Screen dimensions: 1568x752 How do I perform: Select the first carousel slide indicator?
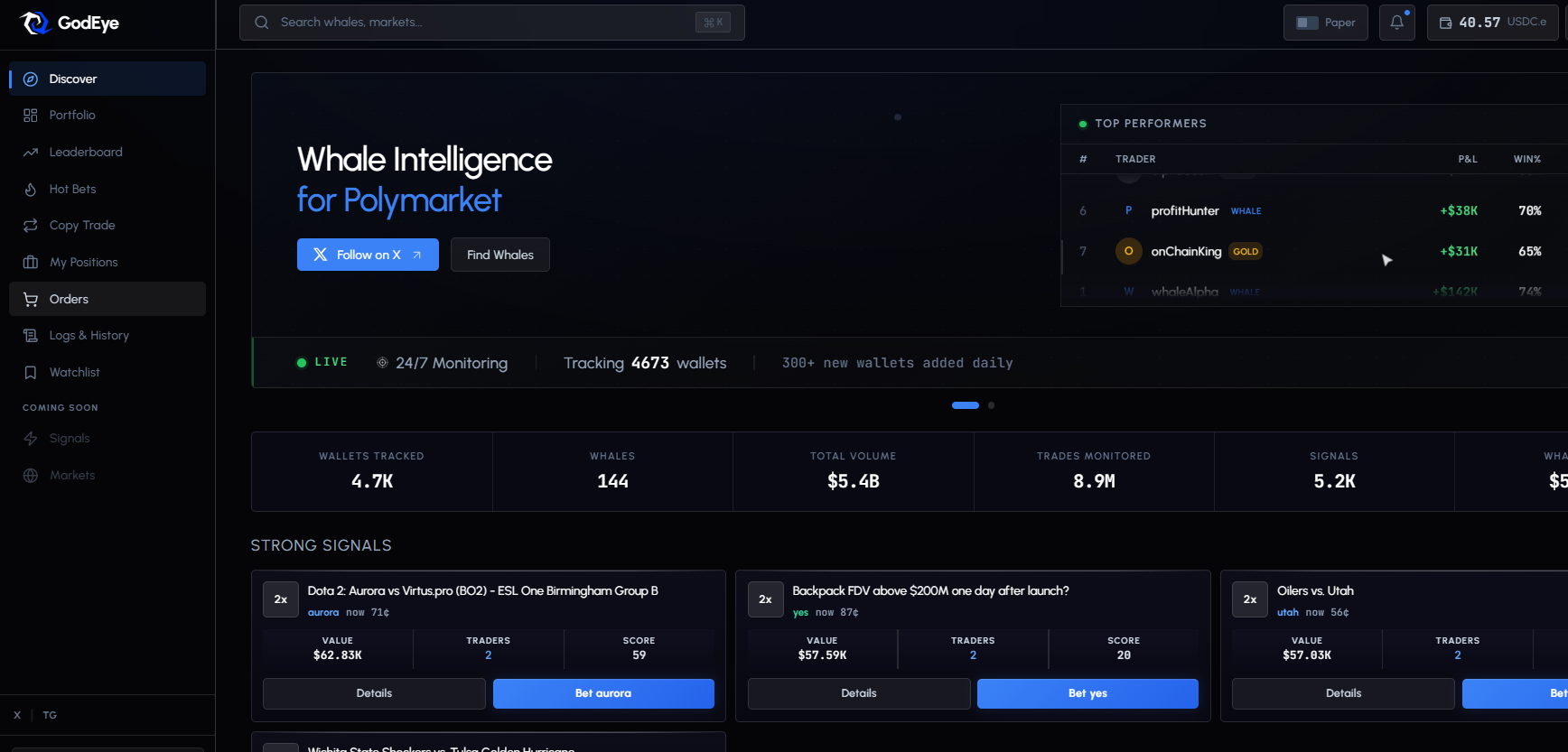click(966, 405)
